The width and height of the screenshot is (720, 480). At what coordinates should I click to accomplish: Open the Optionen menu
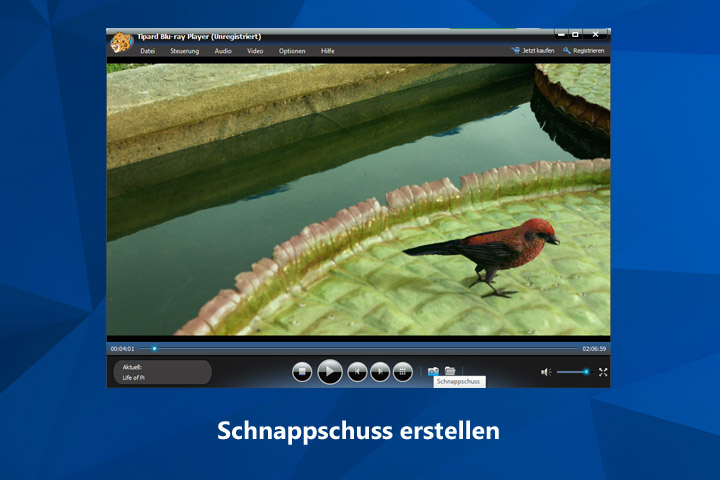[x=292, y=51]
